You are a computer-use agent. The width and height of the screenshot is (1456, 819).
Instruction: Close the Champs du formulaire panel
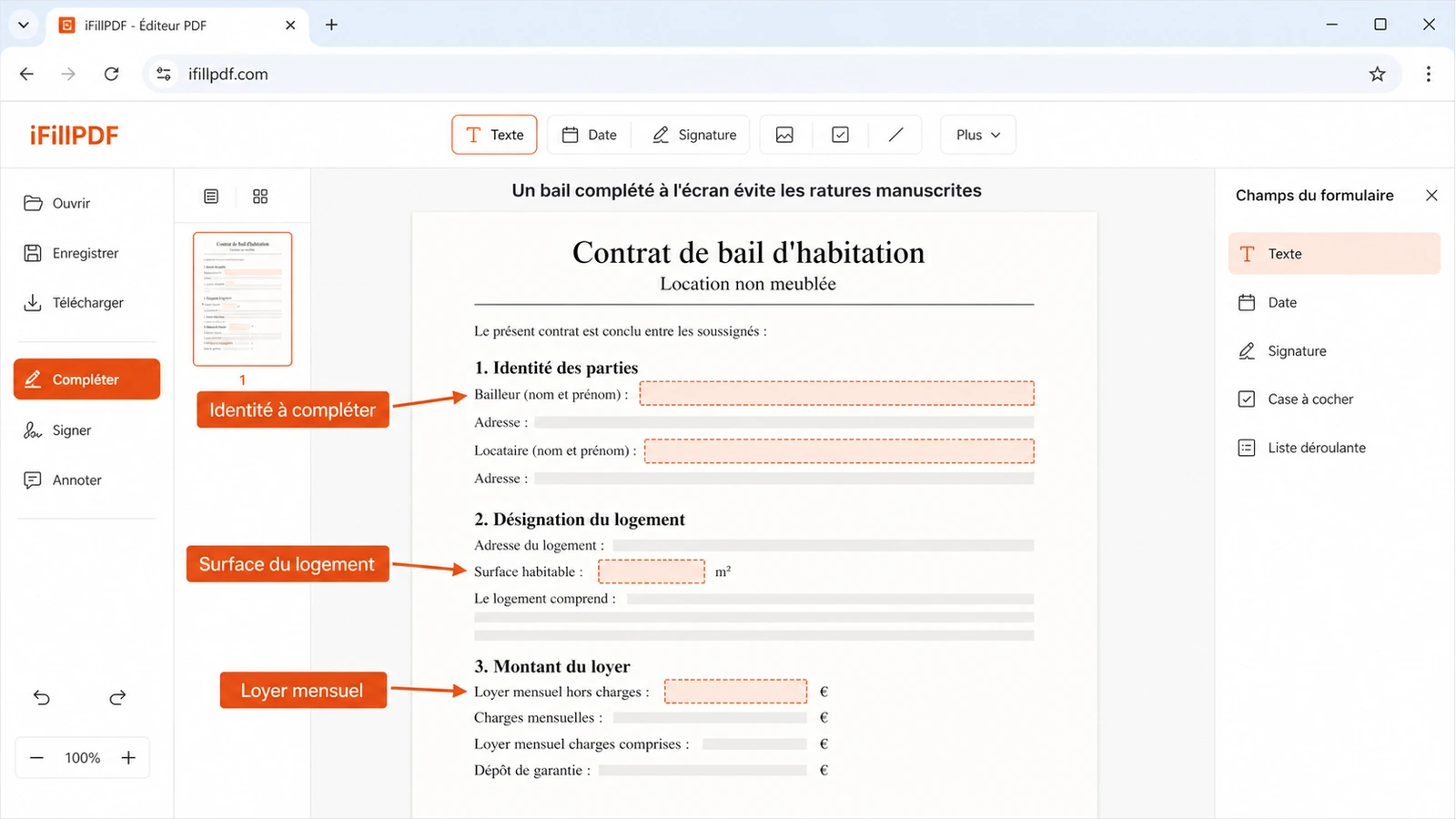coord(1431,196)
